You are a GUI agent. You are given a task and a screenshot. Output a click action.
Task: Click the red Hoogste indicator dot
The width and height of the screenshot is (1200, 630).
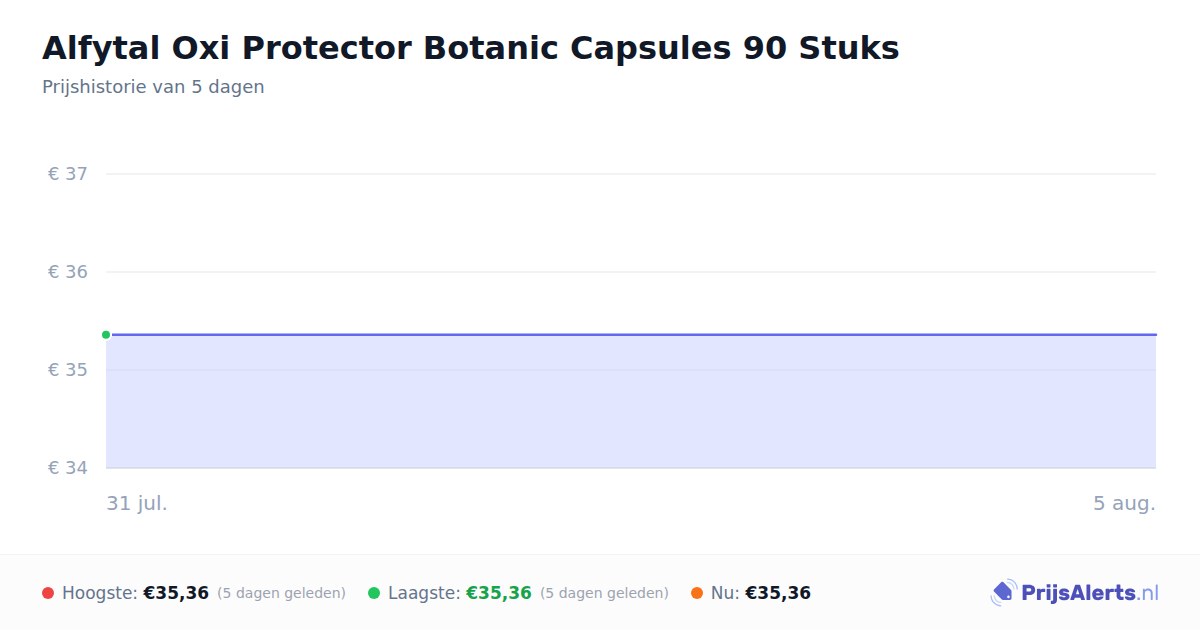[48, 593]
